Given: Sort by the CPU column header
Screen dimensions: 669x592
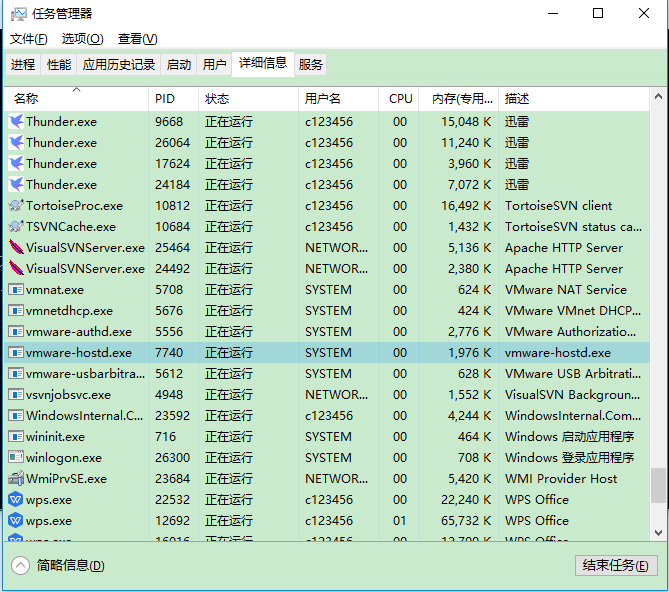Looking at the screenshot, I should pos(398,99).
